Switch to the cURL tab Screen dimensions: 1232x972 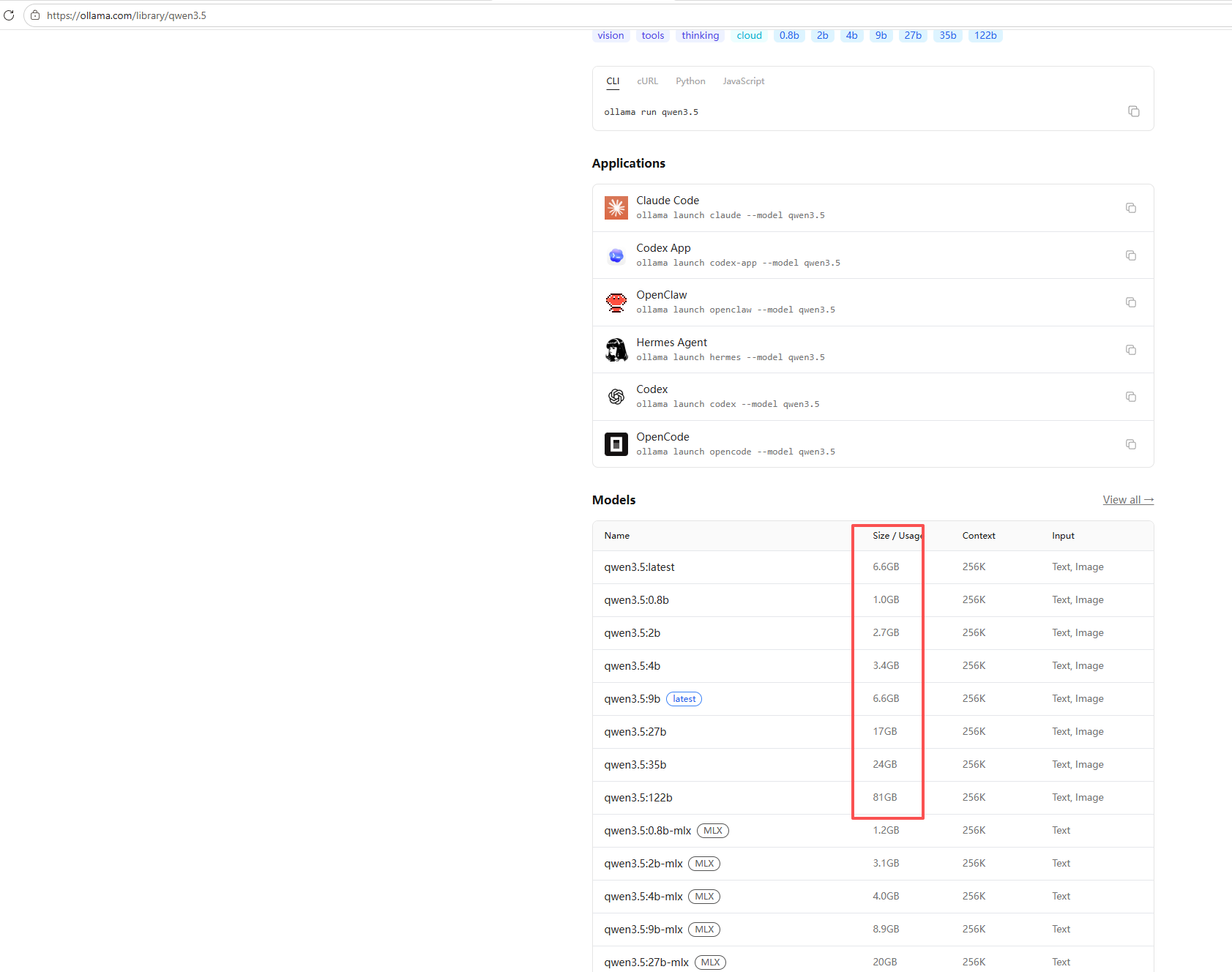(x=647, y=81)
